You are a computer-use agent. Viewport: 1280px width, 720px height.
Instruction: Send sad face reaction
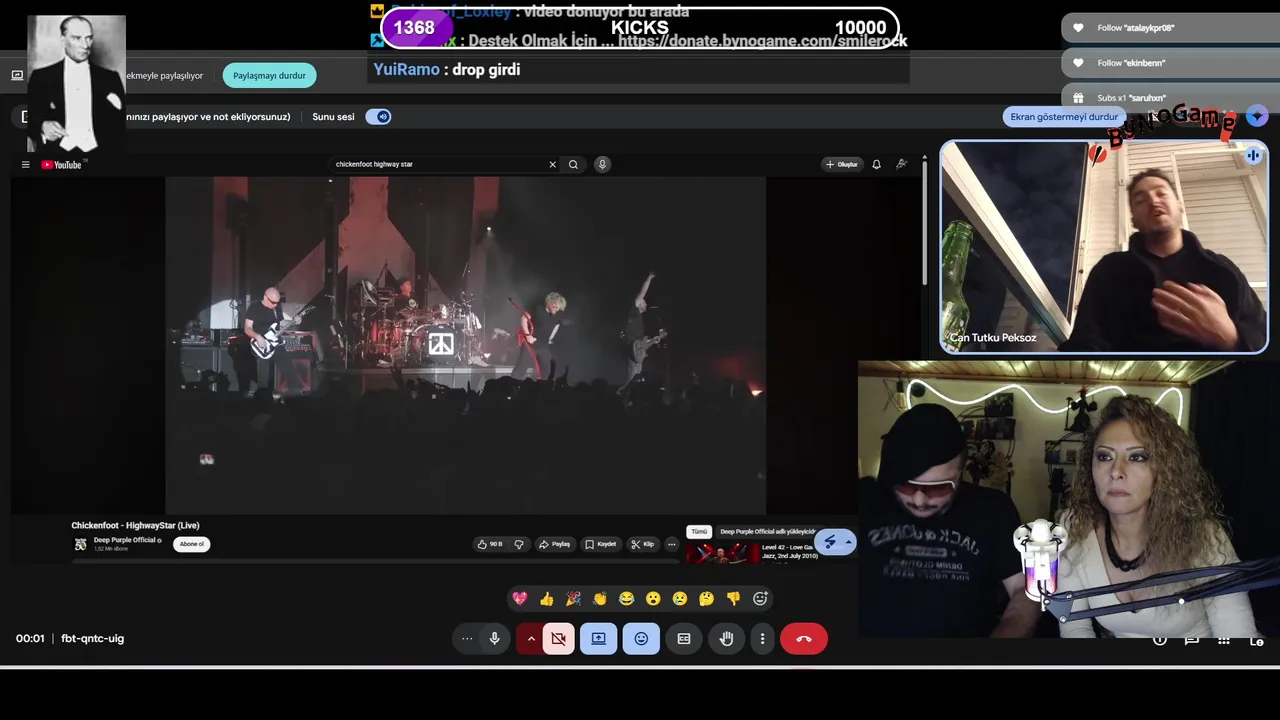point(680,598)
